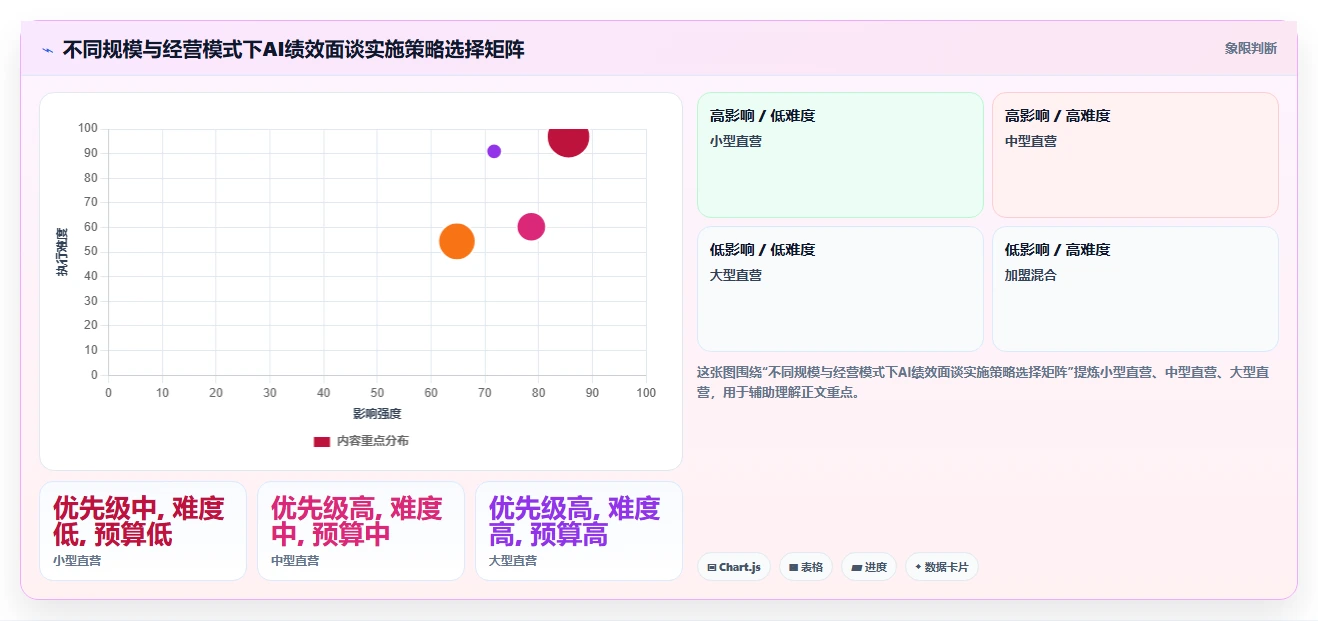Click the sparkle icon in 数据卡片 chip
1318x621 pixels.
pos(918,567)
